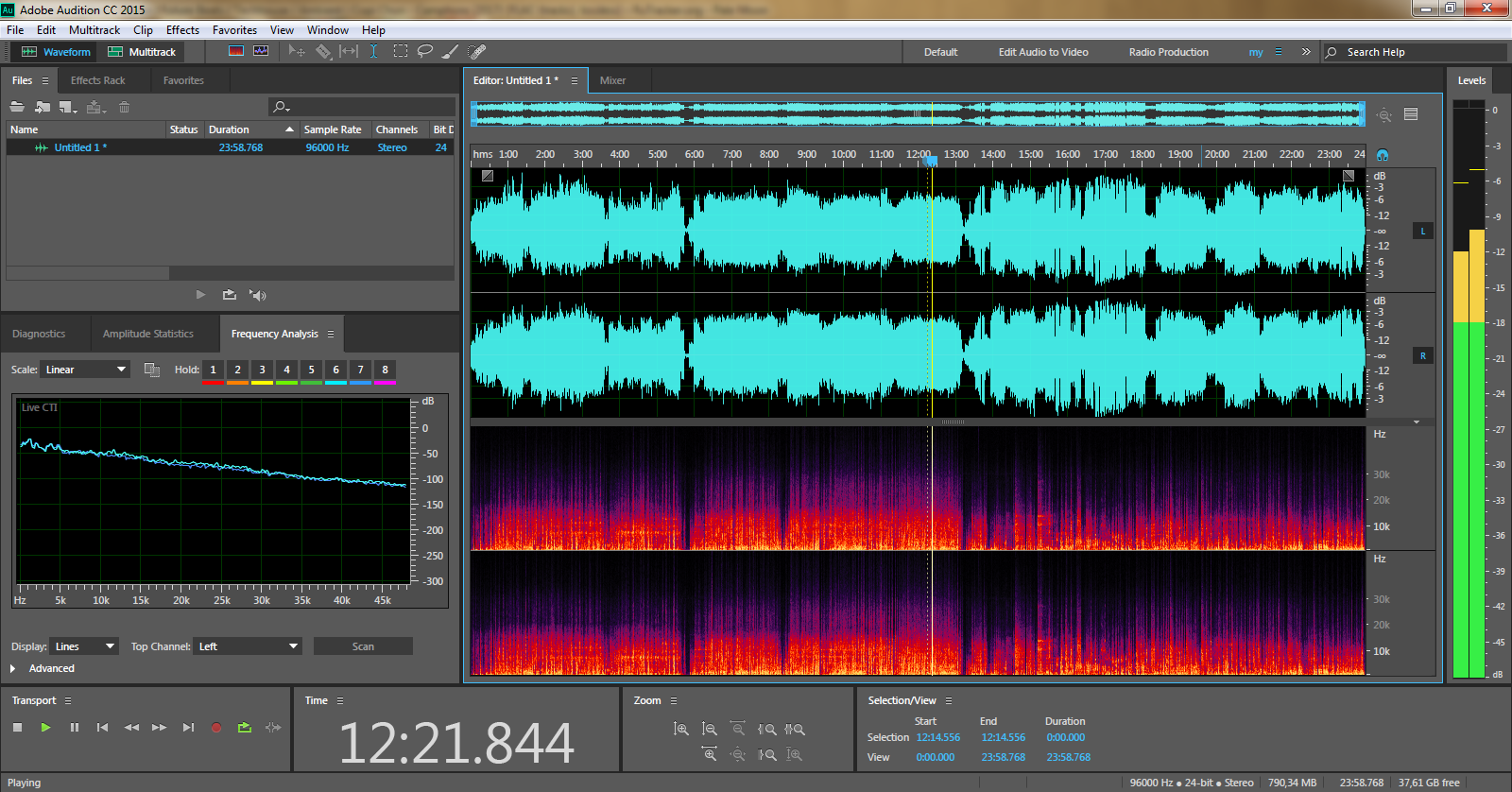Click Insert into Multitrack icon
Image resolution: width=1512 pixels, height=792 pixels.
tap(95, 107)
